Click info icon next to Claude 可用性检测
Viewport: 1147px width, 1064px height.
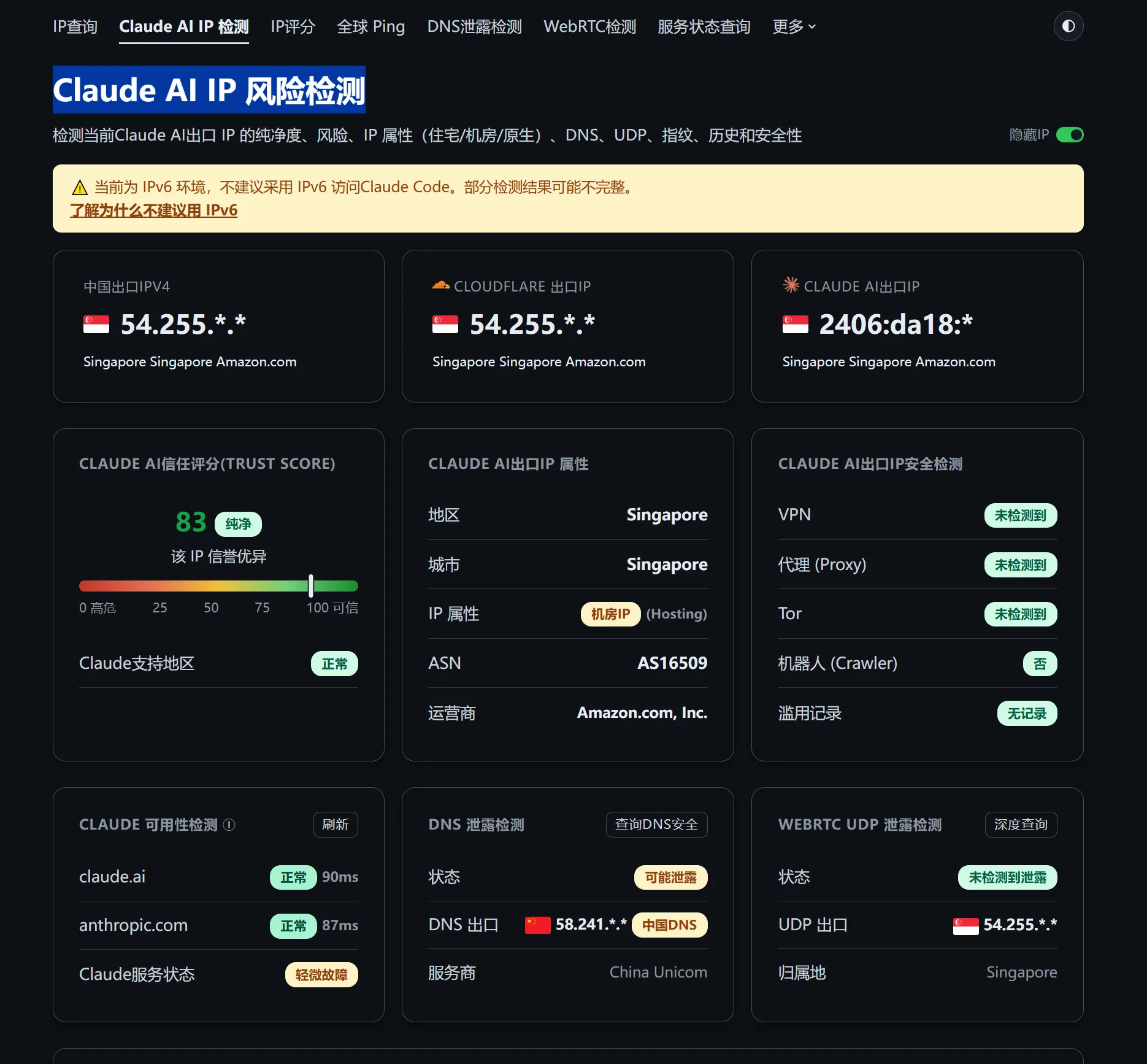(x=229, y=825)
